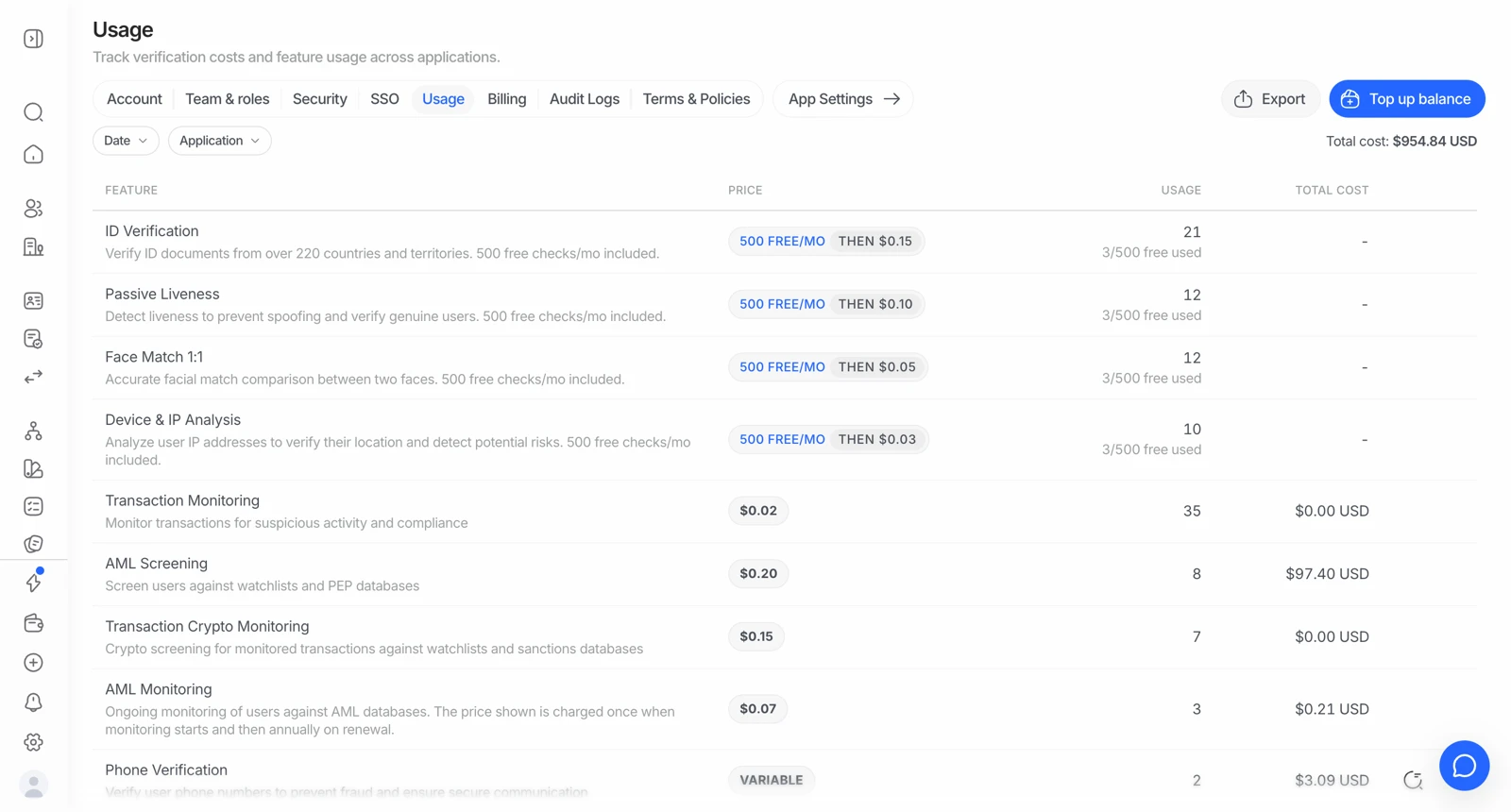
Task: Open the ID card sidebar icon
Action: (33, 301)
